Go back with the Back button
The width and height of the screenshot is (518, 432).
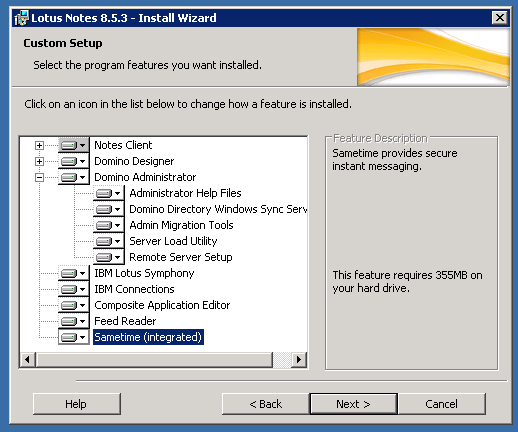coord(266,404)
